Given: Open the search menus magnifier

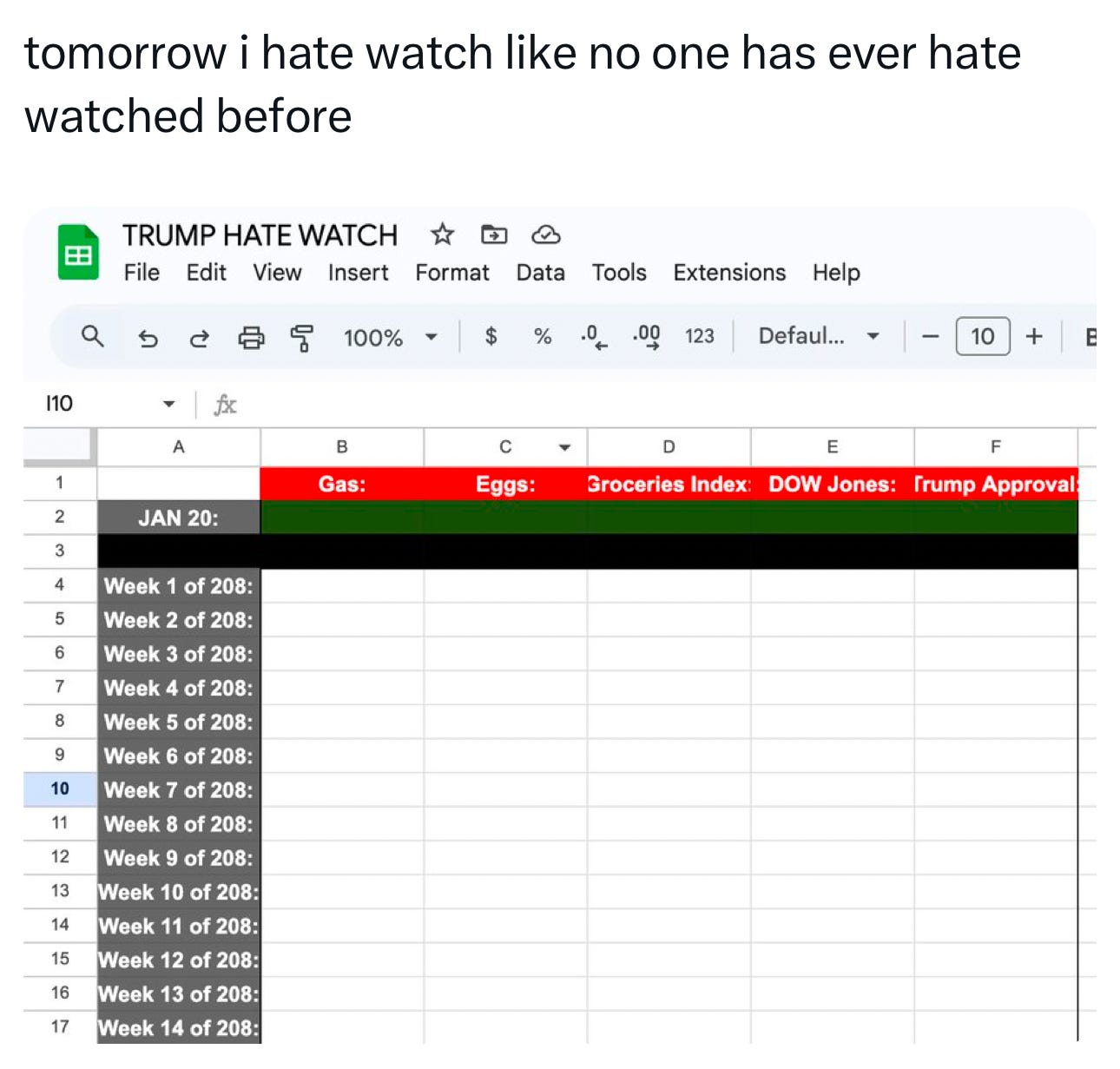Looking at the screenshot, I should tap(92, 336).
